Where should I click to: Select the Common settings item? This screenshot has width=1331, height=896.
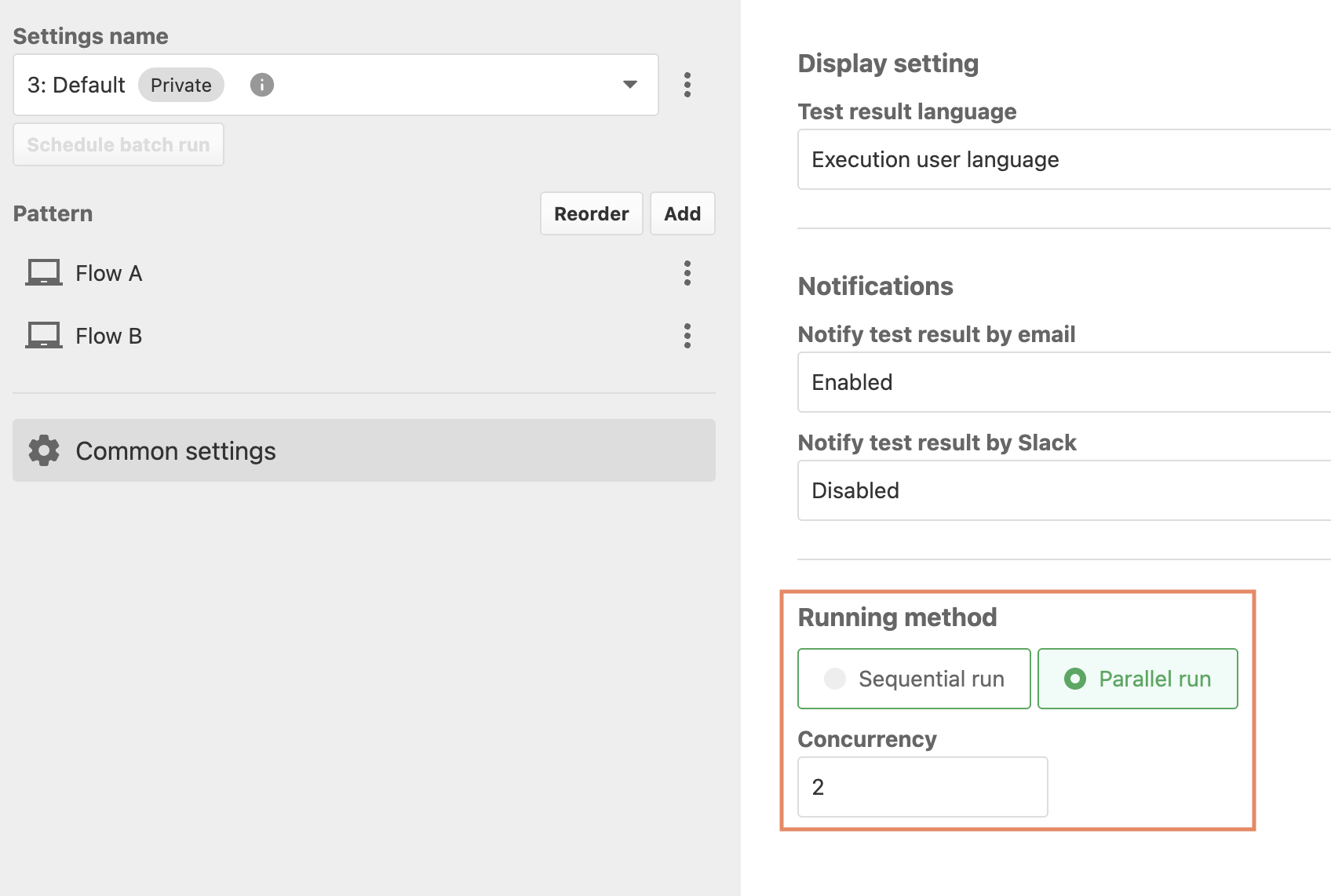pyautogui.click(x=364, y=450)
